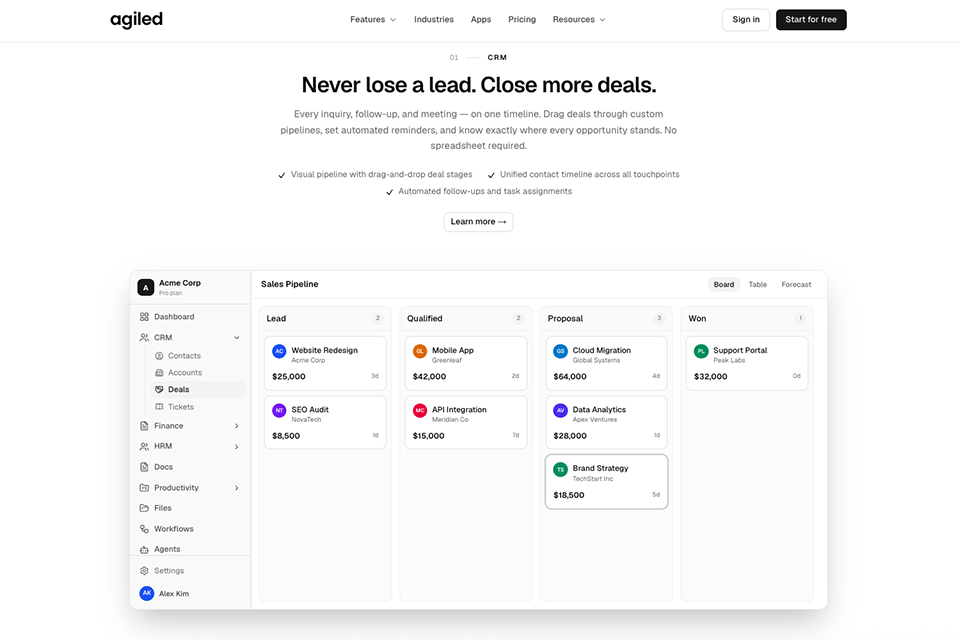This screenshot has height=640, width=960.
Task: Open the Dashboard grid icon in sidebar
Action: 144,317
